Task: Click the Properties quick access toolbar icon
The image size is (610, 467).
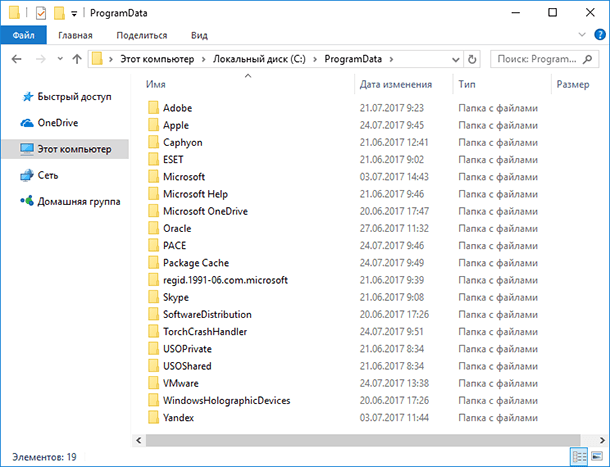Action: click(40, 13)
